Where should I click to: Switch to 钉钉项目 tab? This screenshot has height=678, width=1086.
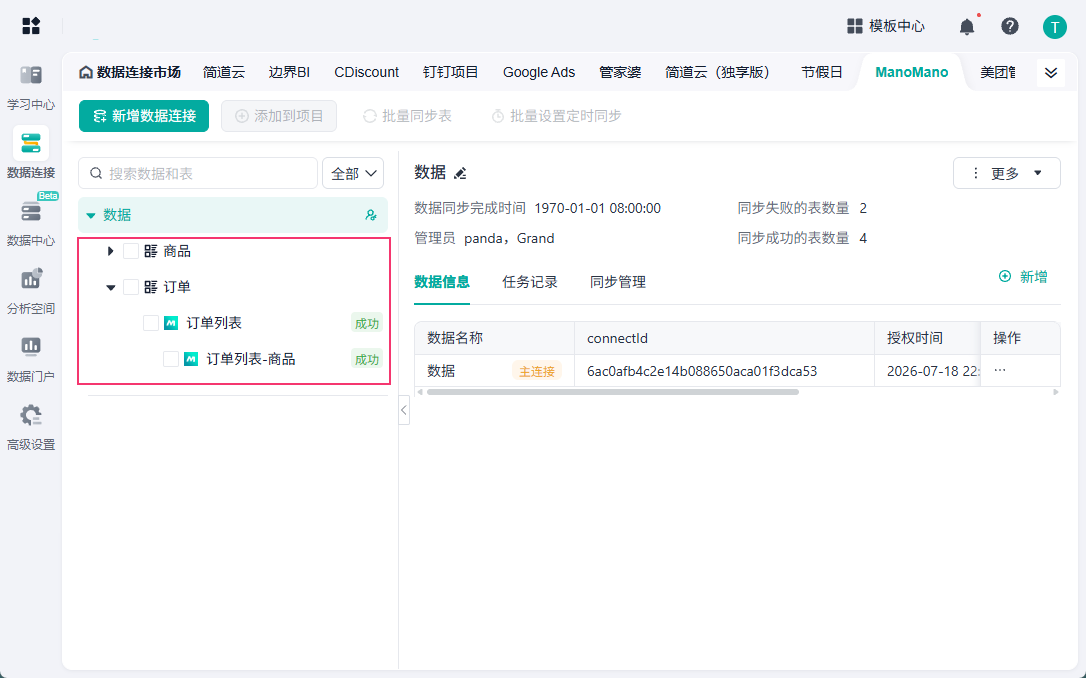451,72
